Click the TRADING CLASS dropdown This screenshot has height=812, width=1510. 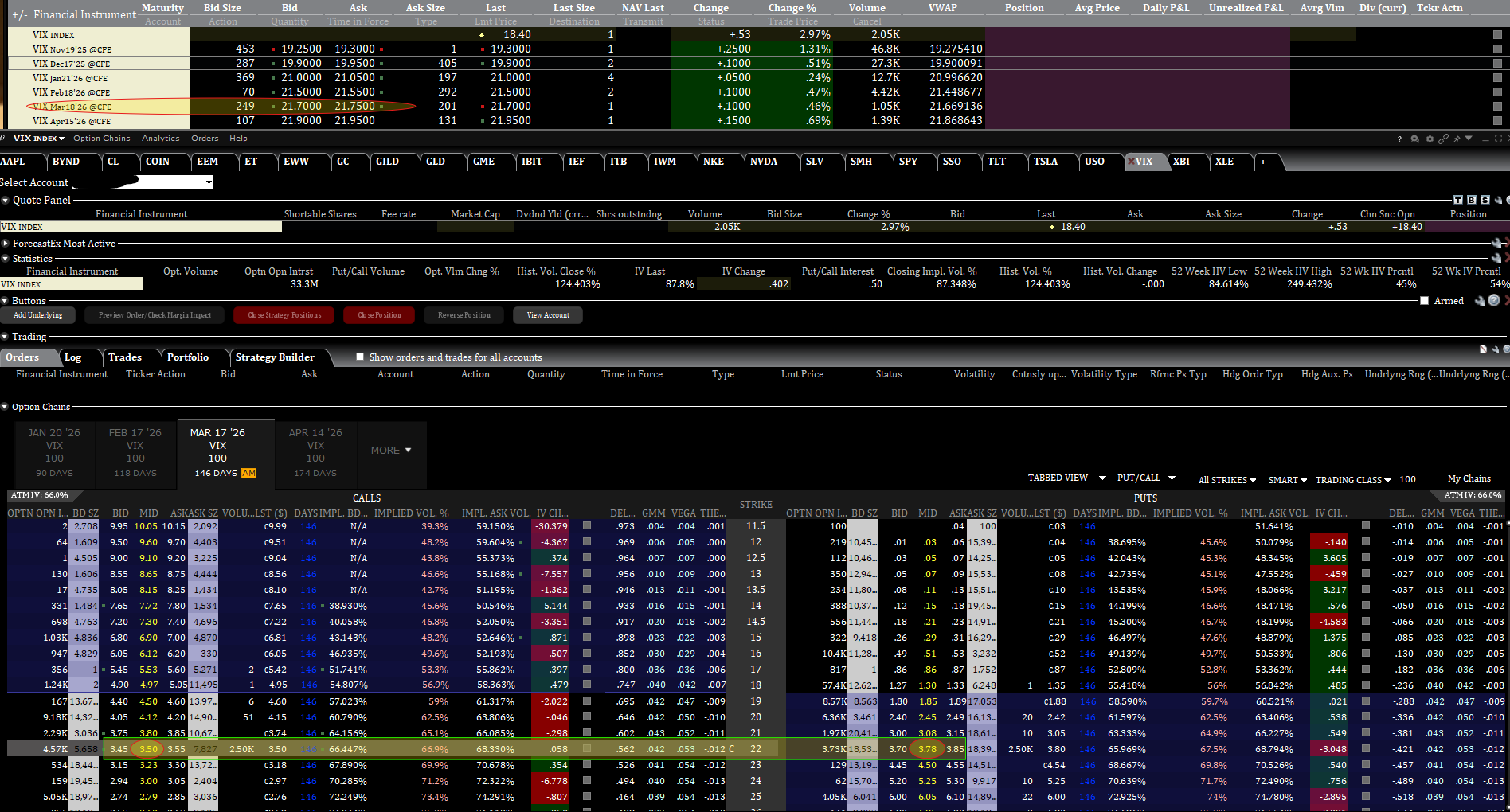[1353, 480]
